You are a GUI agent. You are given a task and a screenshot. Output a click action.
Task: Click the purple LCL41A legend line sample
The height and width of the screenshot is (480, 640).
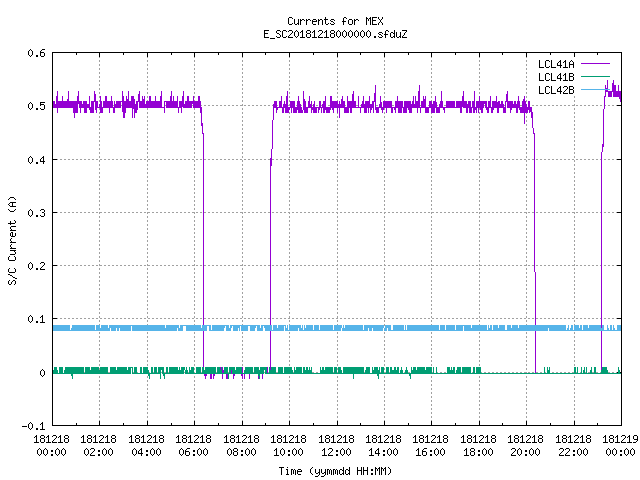point(595,64)
